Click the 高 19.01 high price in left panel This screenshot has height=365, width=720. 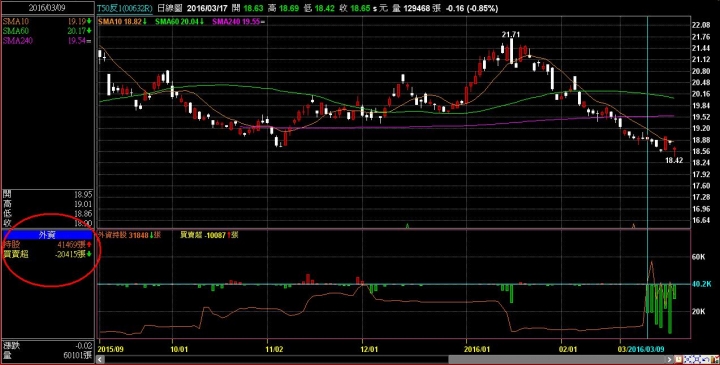[x=47, y=204]
